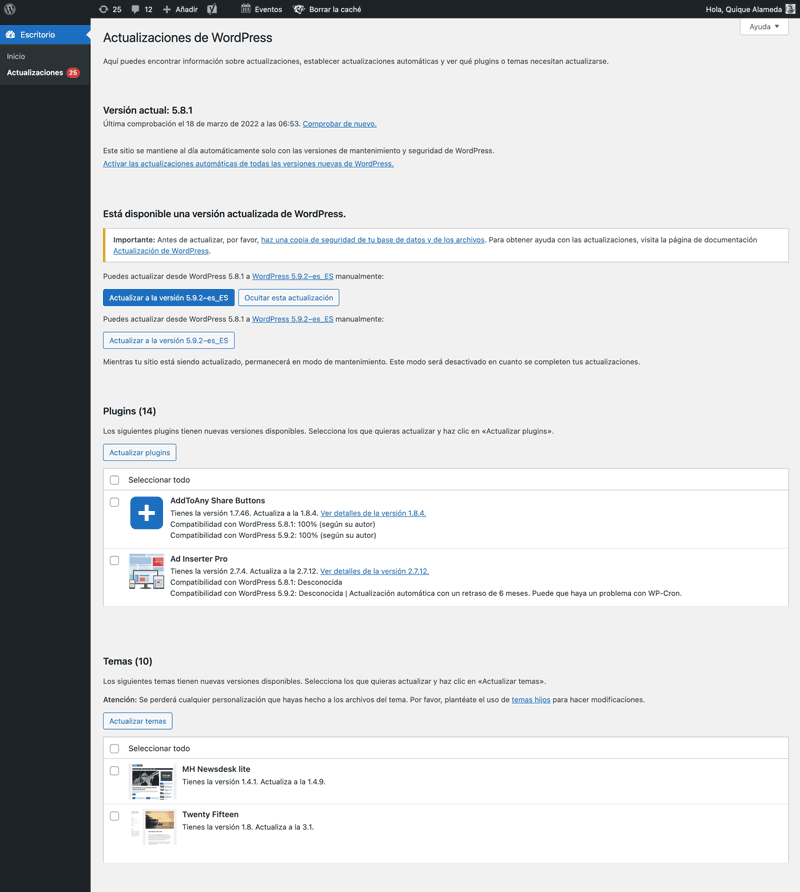The width and height of the screenshot is (800, 892).
Task: Check the Ad Inserter Pro checkbox
Action: 114,560
